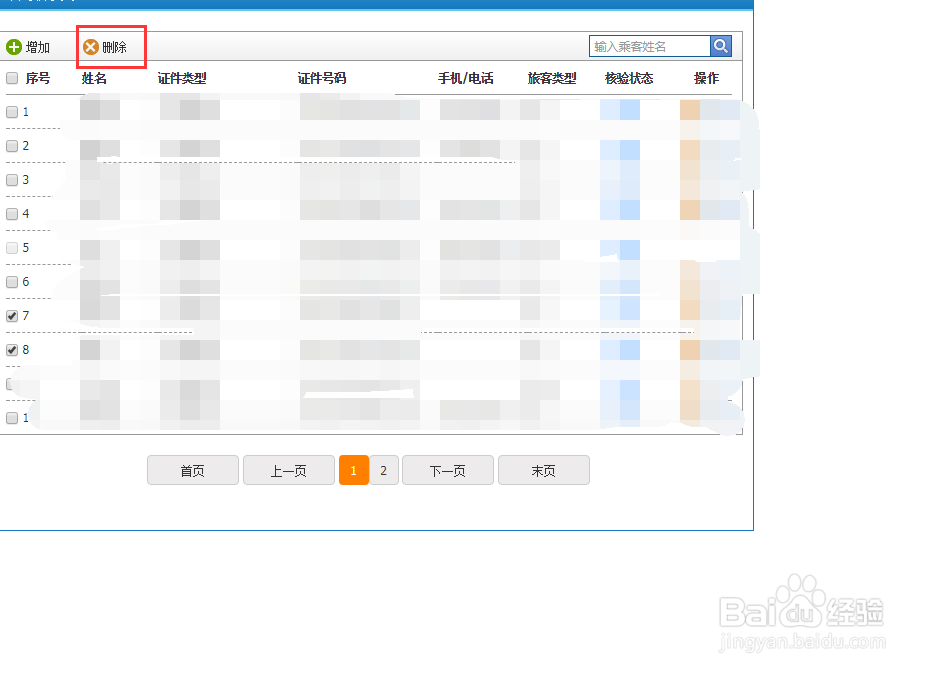The image size is (938, 674).
Task: Click the 末页 (last page) button
Action: pos(544,470)
